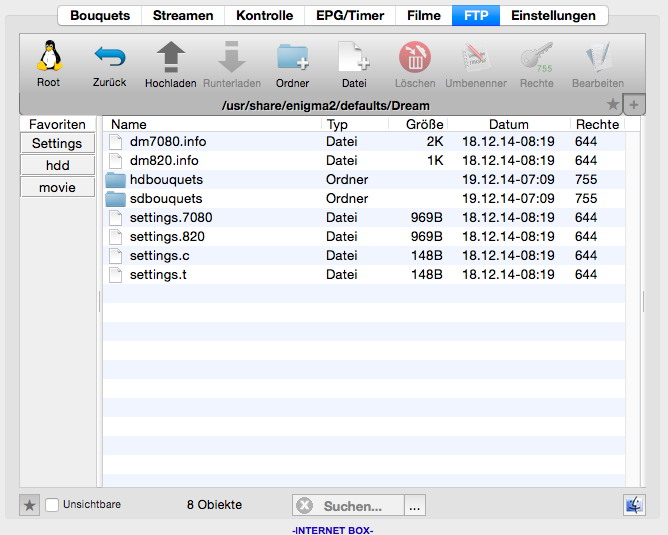The width and height of the screenshot is (668, 535).
Task: Click the Root penguin icon
Action: (48, 57)
